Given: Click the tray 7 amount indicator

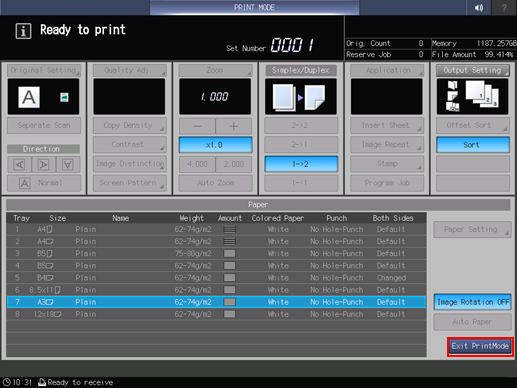Looking at the screenshot, I should click(230, 302).
